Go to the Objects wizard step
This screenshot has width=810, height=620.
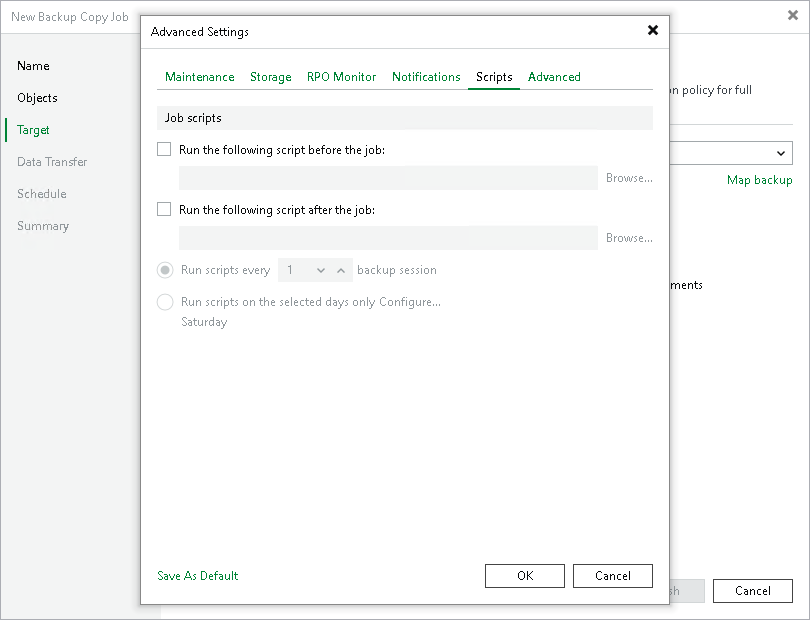(37, 98)
